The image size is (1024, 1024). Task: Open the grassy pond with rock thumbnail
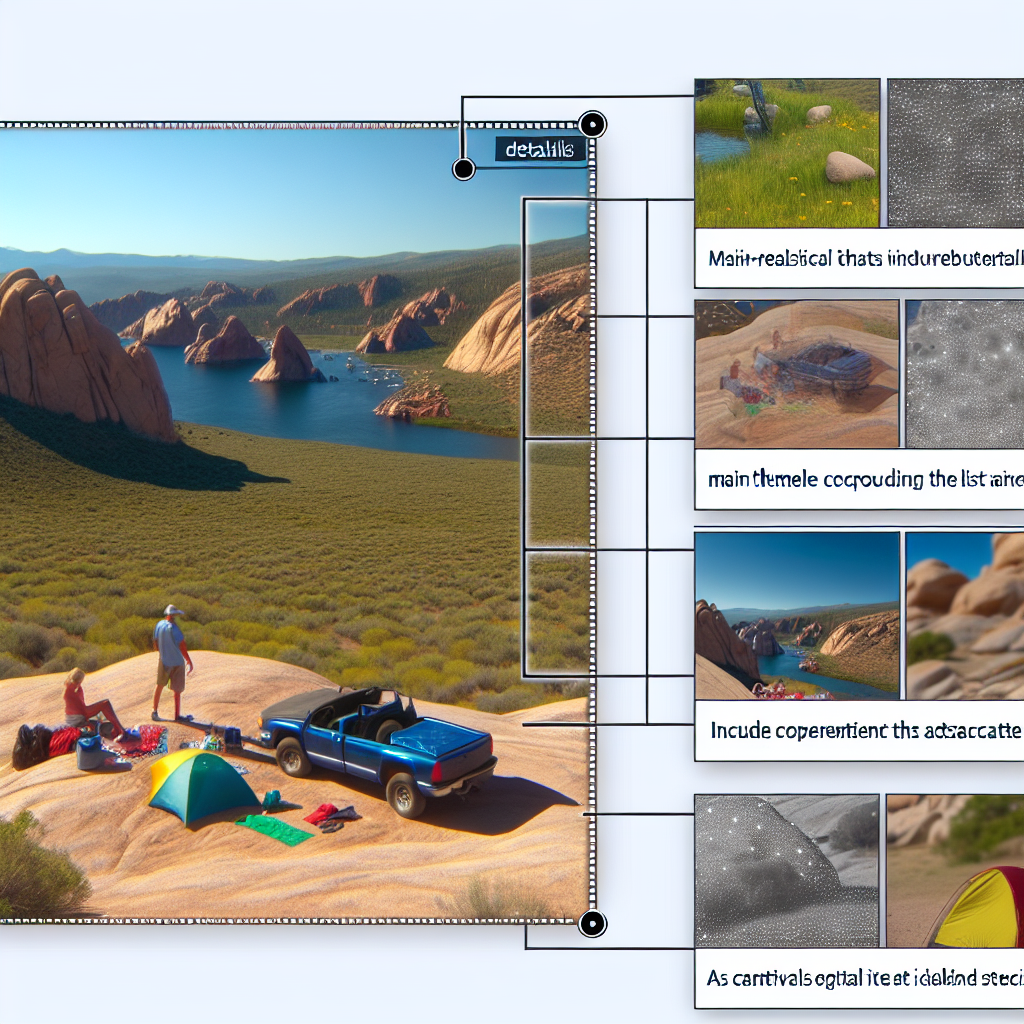(x=787, y=153)
